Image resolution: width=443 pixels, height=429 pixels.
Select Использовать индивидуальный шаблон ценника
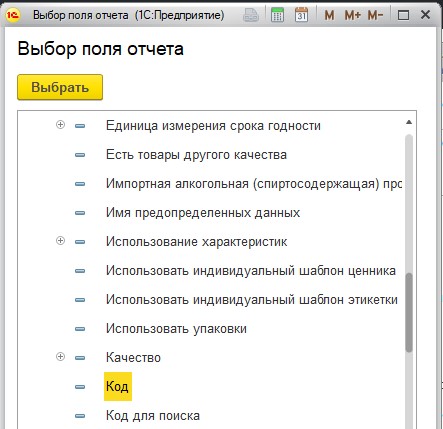click(x=251, y=270)
